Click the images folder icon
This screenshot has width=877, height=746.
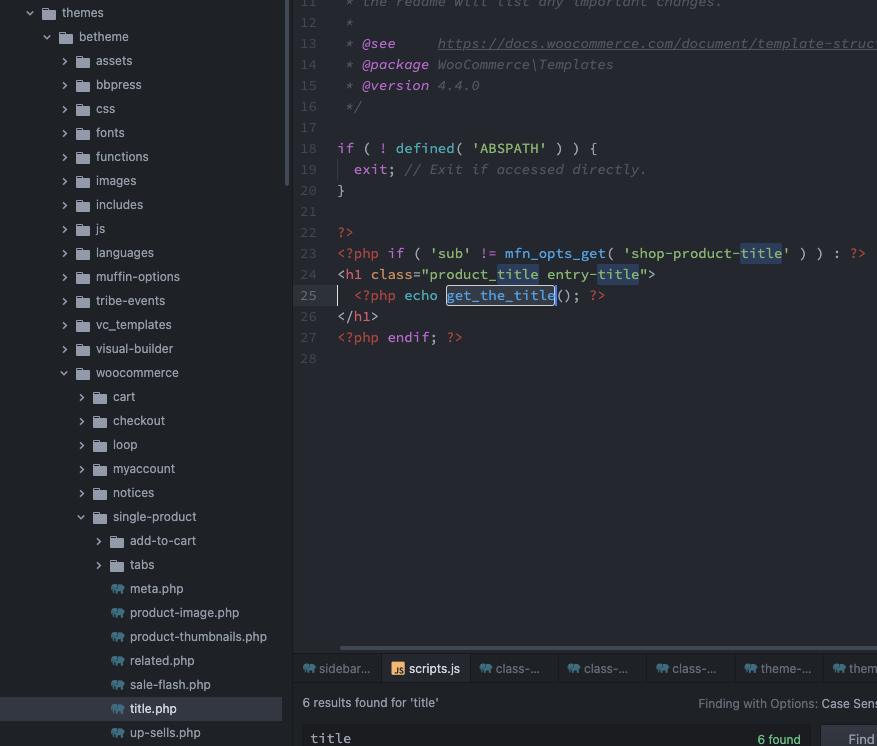pos(83,182)
